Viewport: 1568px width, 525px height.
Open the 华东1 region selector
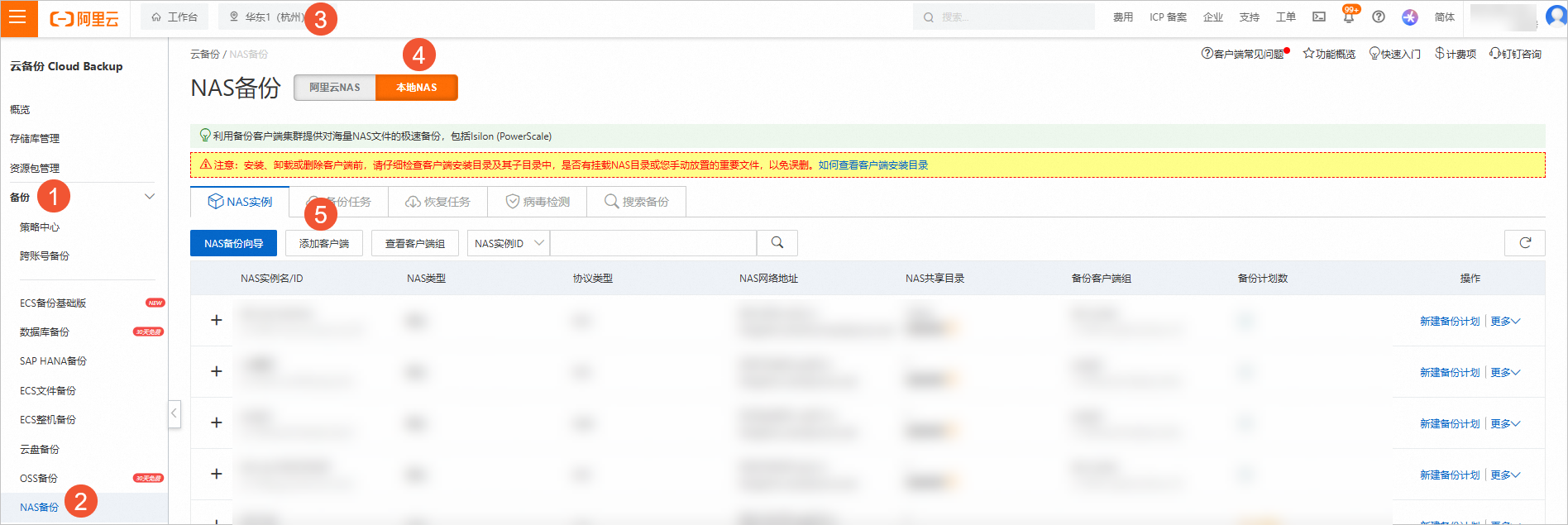click(x=266, y=17)
